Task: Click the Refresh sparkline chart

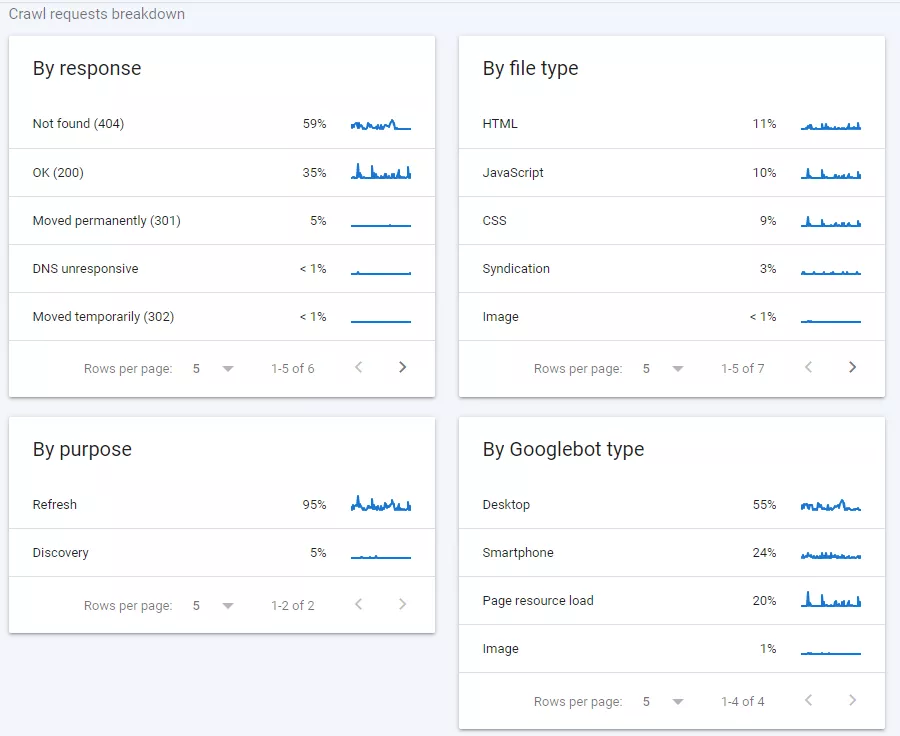Action: click(381, 503)
